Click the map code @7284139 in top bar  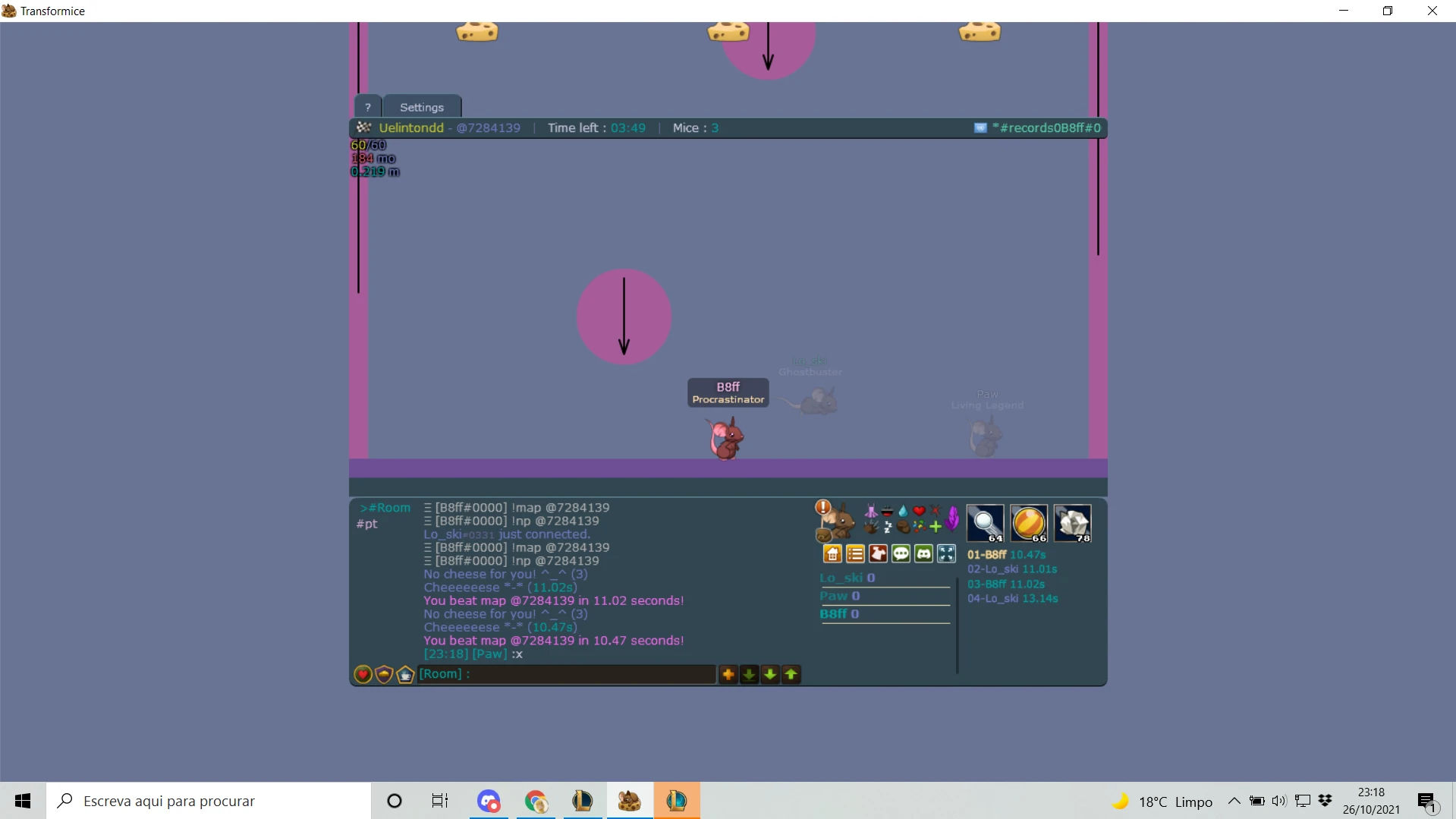[x=489, y=128]
